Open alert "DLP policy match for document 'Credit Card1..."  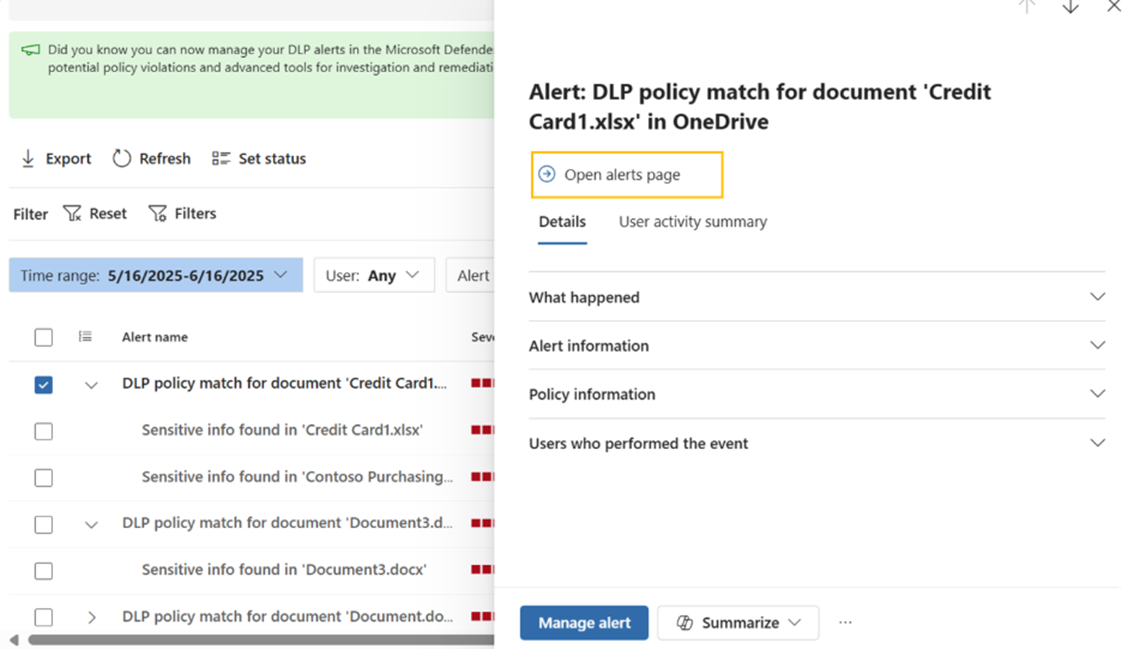285,384
